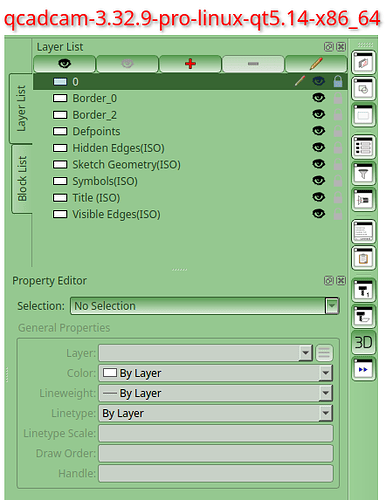The width and height of the screenshot is (385, 500).
Task: Hide the Border_0 layer
Action: point(319,97)
